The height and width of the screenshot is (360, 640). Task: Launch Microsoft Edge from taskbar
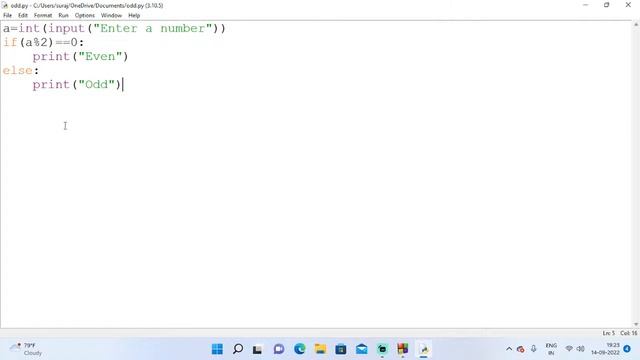[300, 349]
